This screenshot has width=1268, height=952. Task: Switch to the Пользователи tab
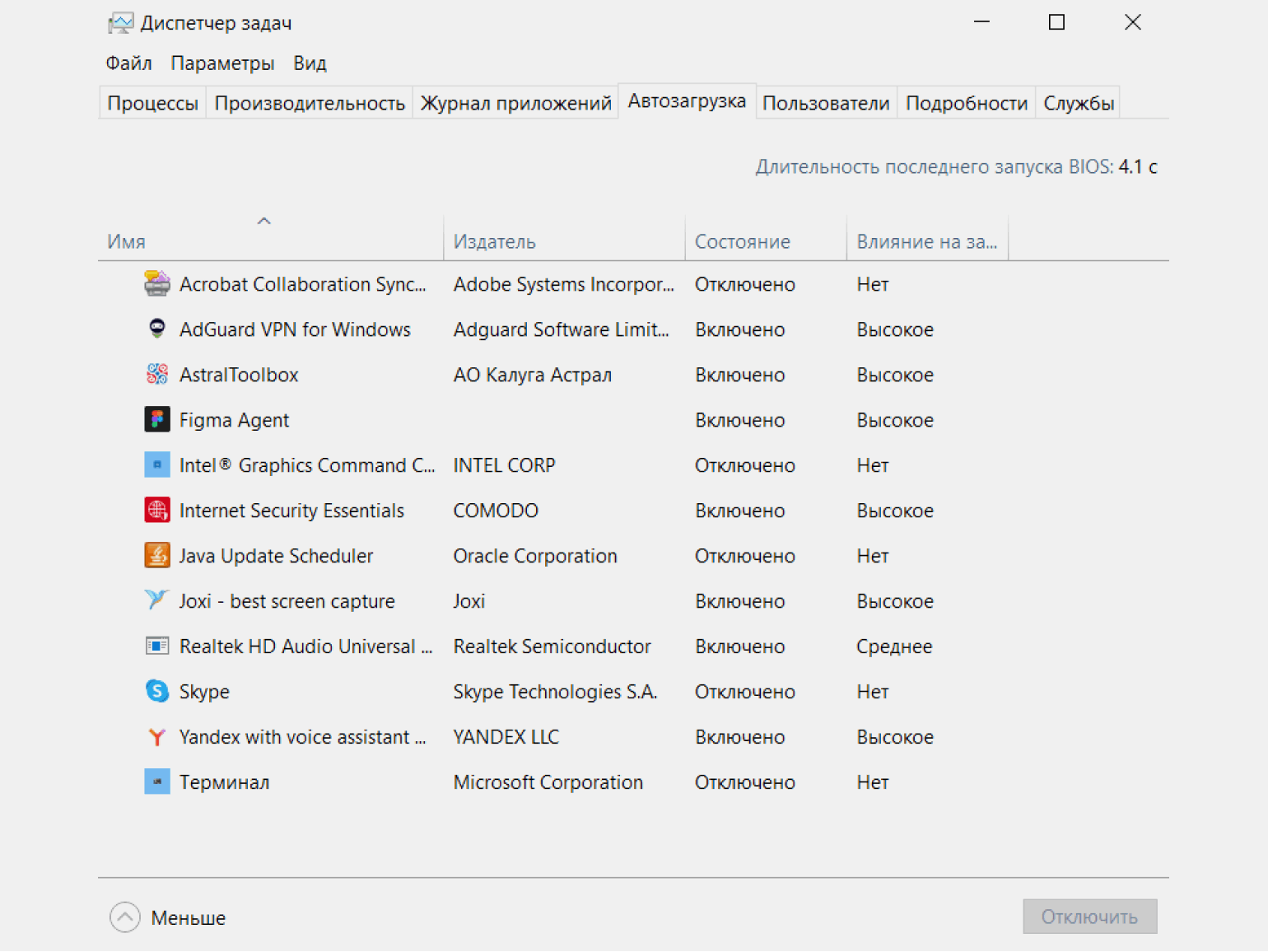pyautogui.click(x=826, y=104)
